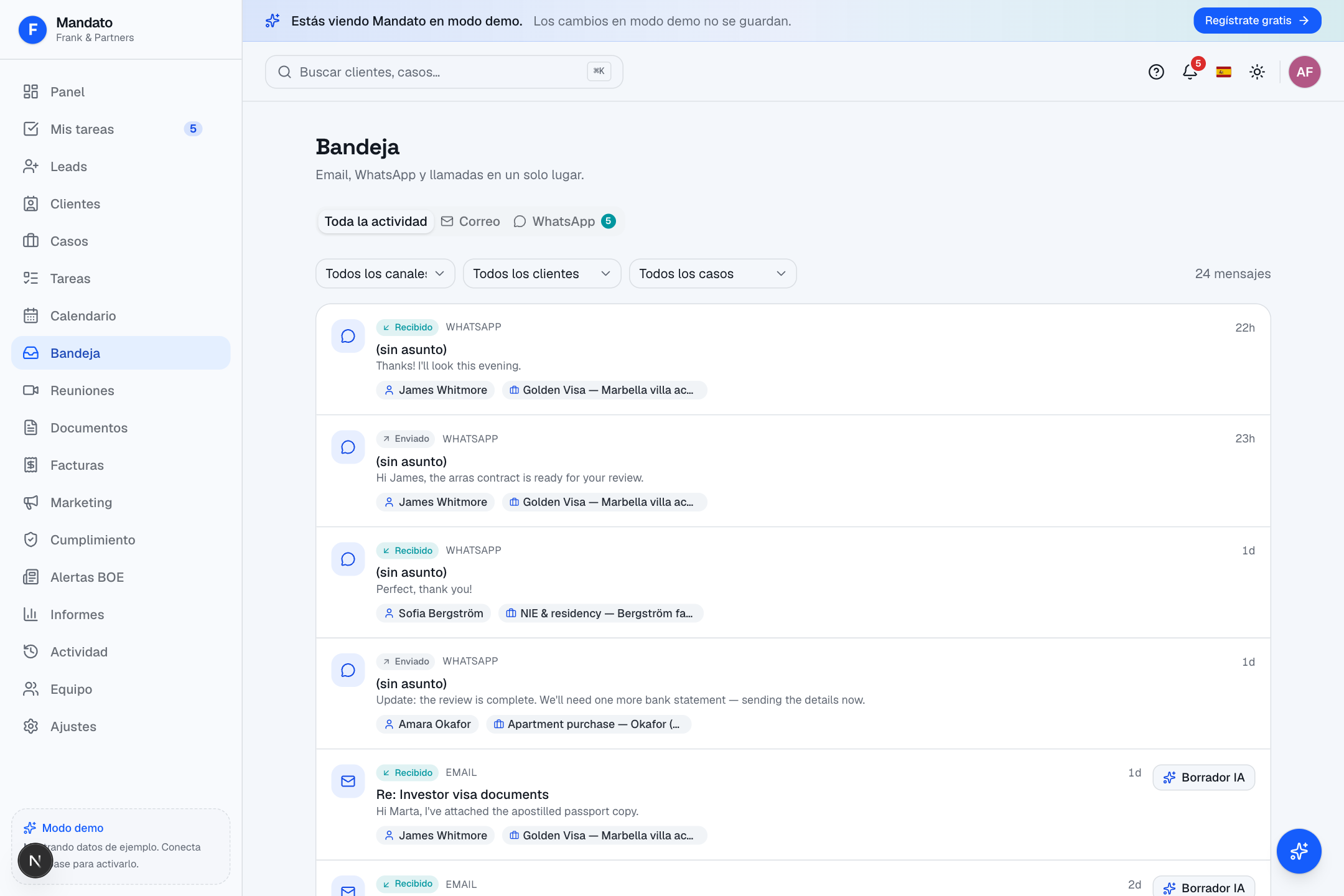Image resolution: width=1344 pixels, height=896 pixels.
Task: Click the Calendario calendar icon
Action: point(30,316)
